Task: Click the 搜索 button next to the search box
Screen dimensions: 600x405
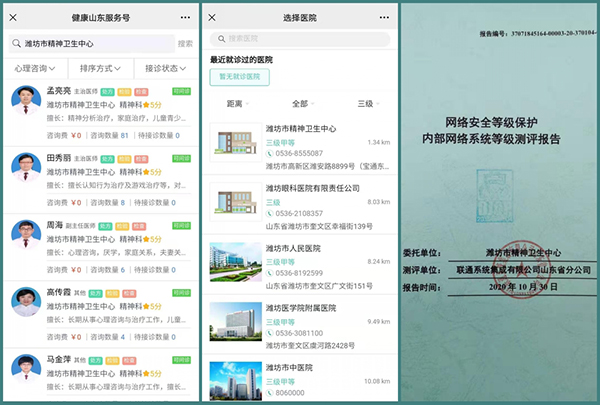Action: click(x=185, y=44)
